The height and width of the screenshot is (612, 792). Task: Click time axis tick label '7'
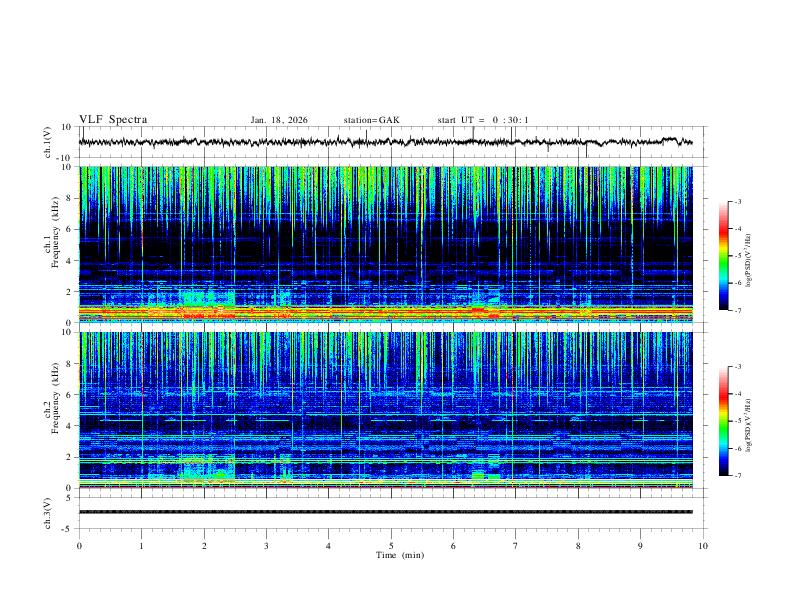pos(516,546)
